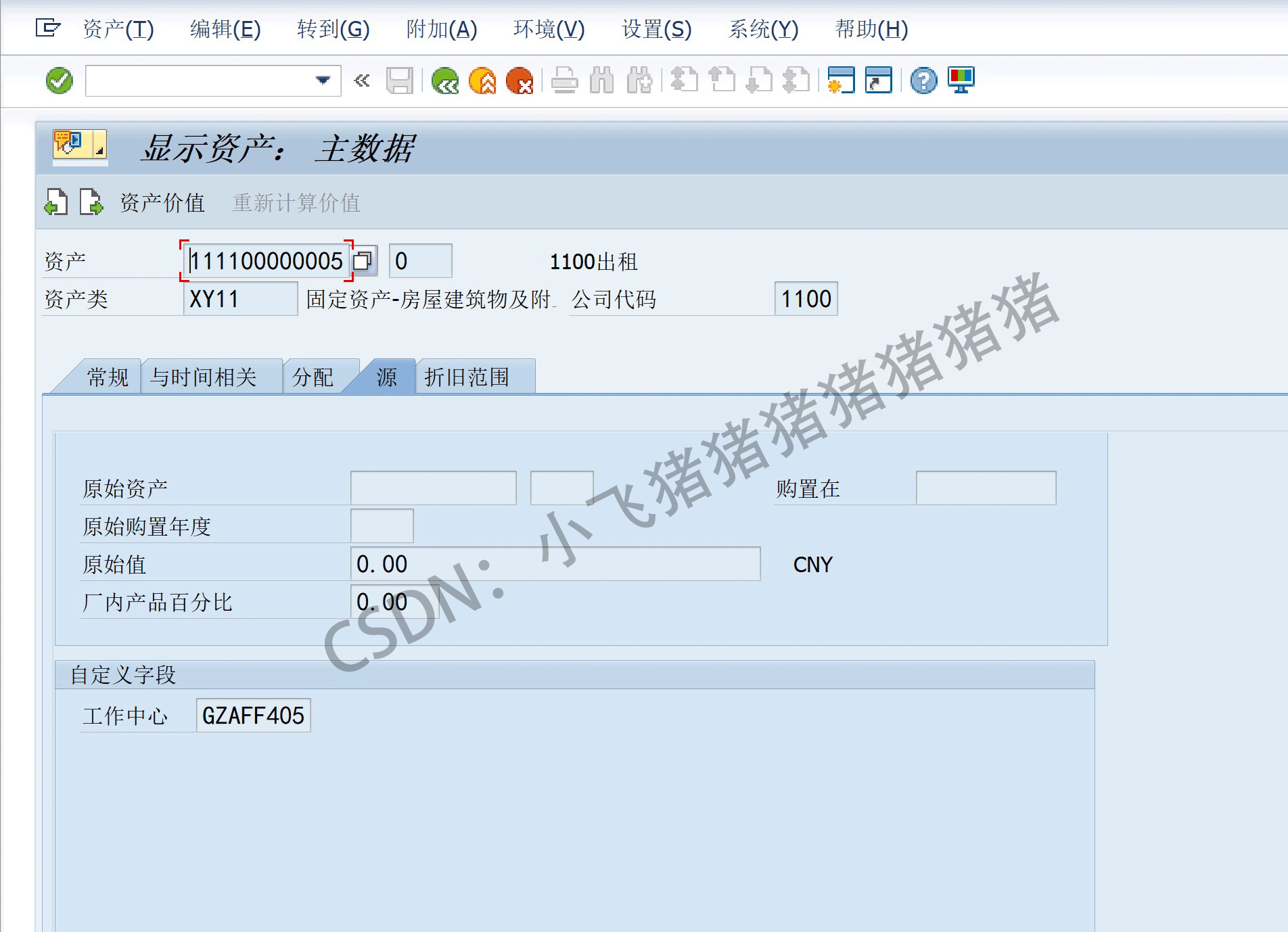
Task: Click the company code field 1100
Action: pyautogui.click(x=806, y=299)
